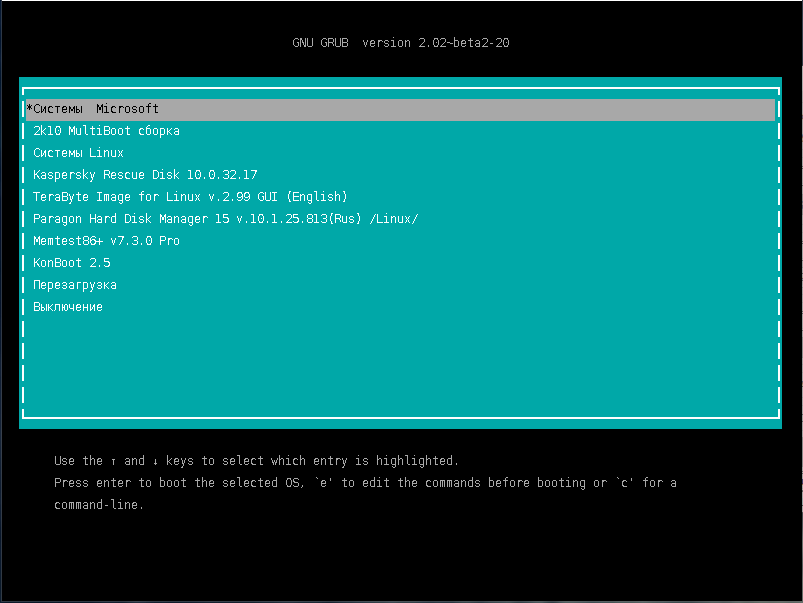Pick Kaspersky Rescue Disk 10.0.32.17

point(145,175)
